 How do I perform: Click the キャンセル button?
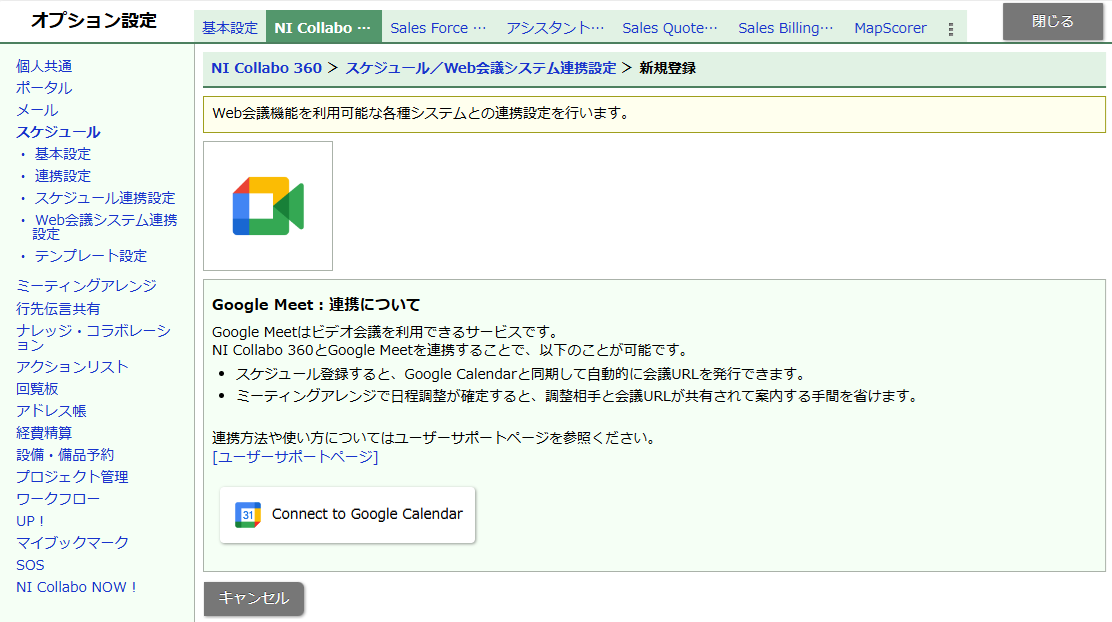click(x=254, y=598)
